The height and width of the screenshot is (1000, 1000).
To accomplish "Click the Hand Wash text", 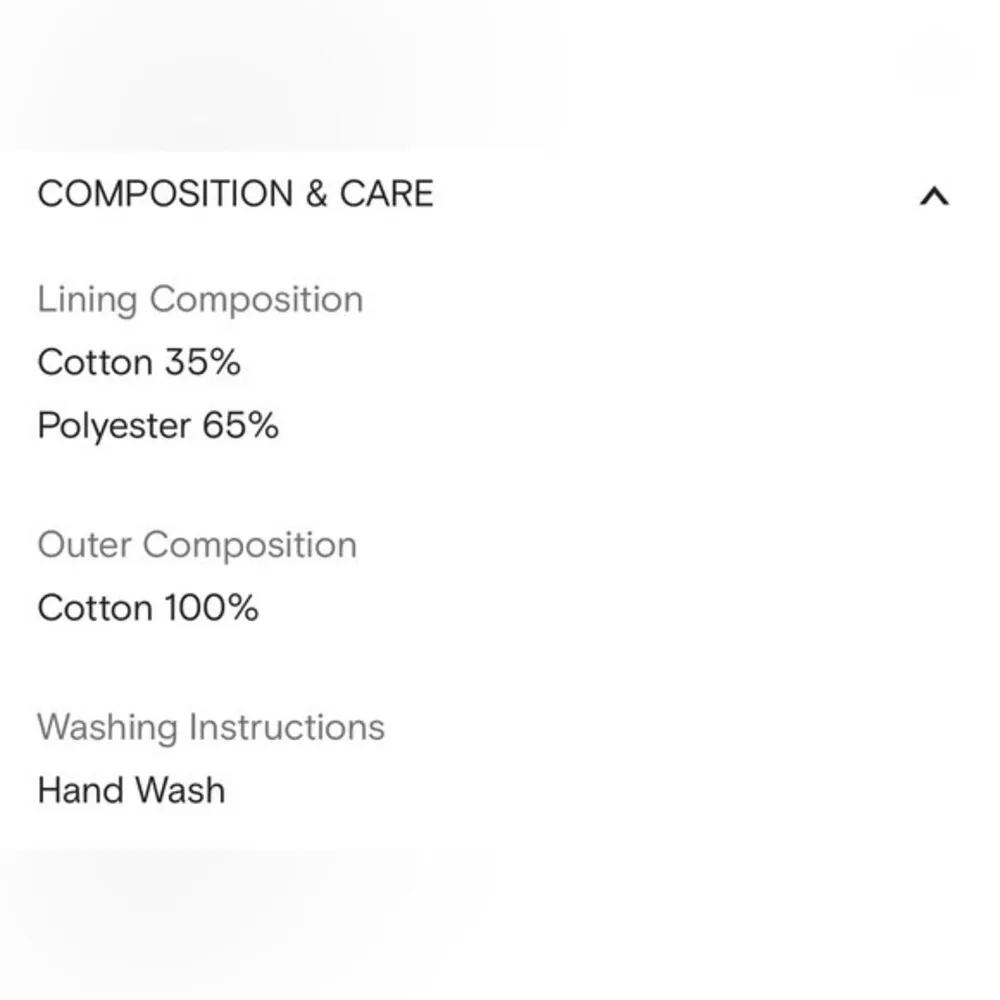I will coord(131,790).
